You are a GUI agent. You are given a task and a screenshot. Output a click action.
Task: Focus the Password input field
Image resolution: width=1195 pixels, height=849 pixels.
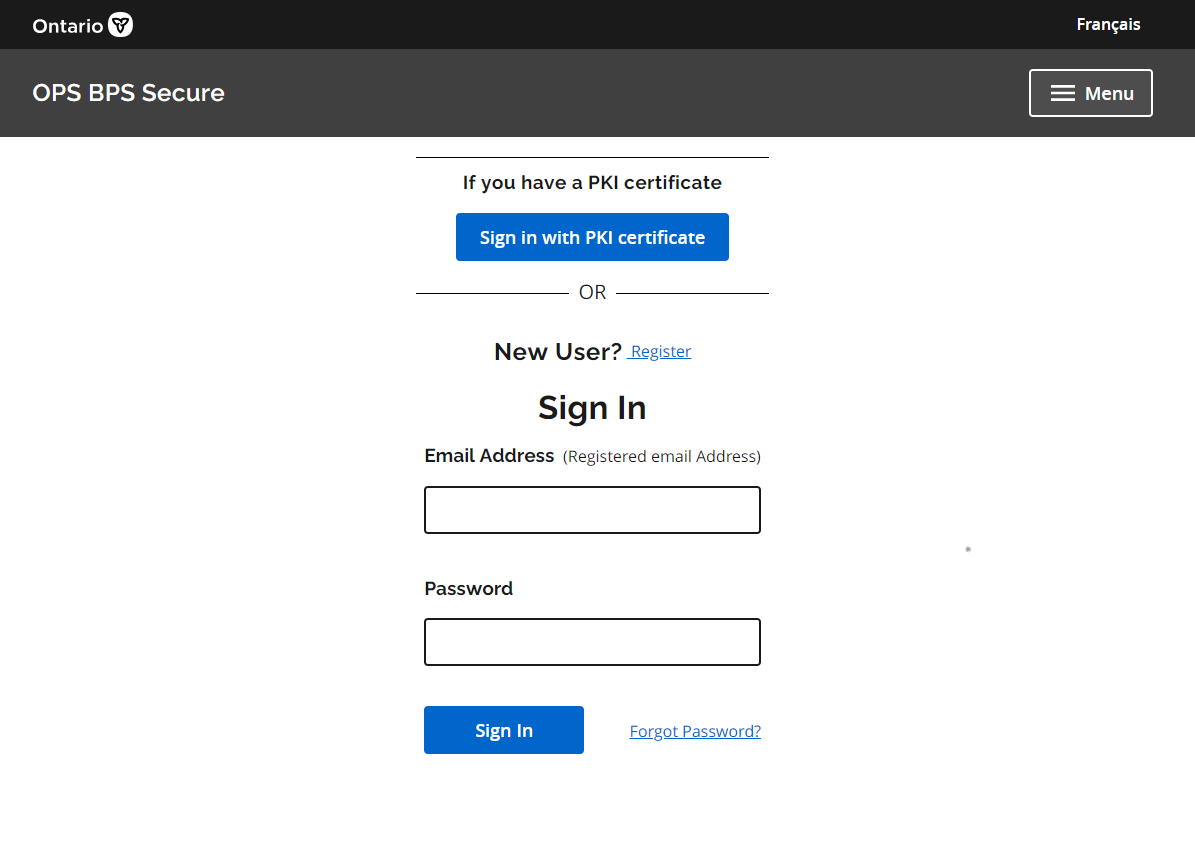592,642
